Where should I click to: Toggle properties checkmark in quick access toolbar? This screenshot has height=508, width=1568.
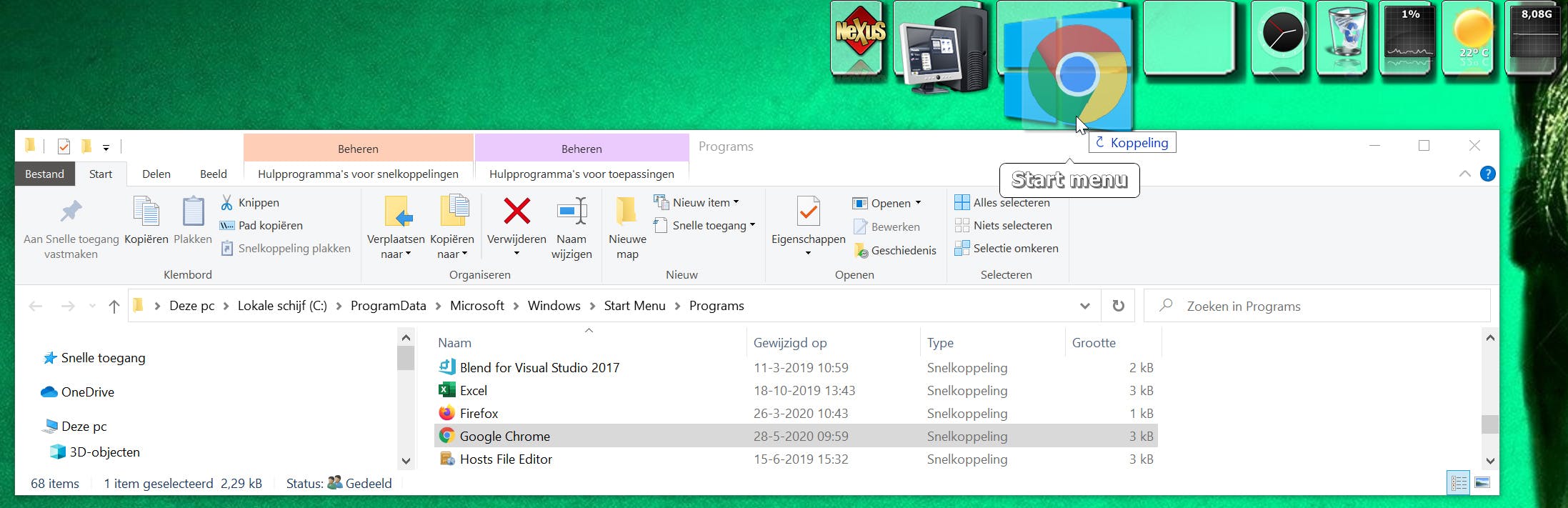64,146
